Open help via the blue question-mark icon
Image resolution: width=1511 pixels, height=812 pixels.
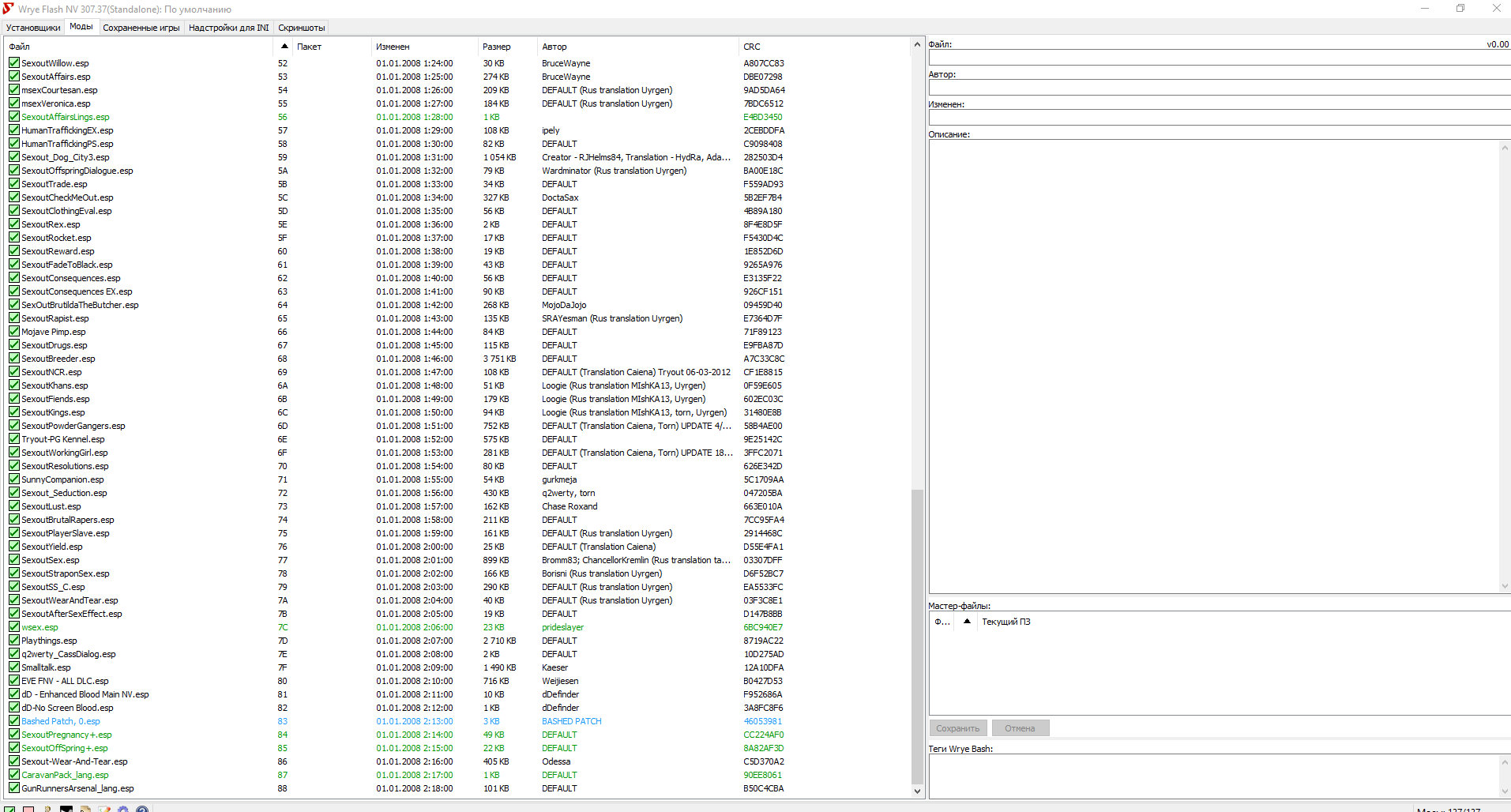pyautogui.click(x=142, y=809)
